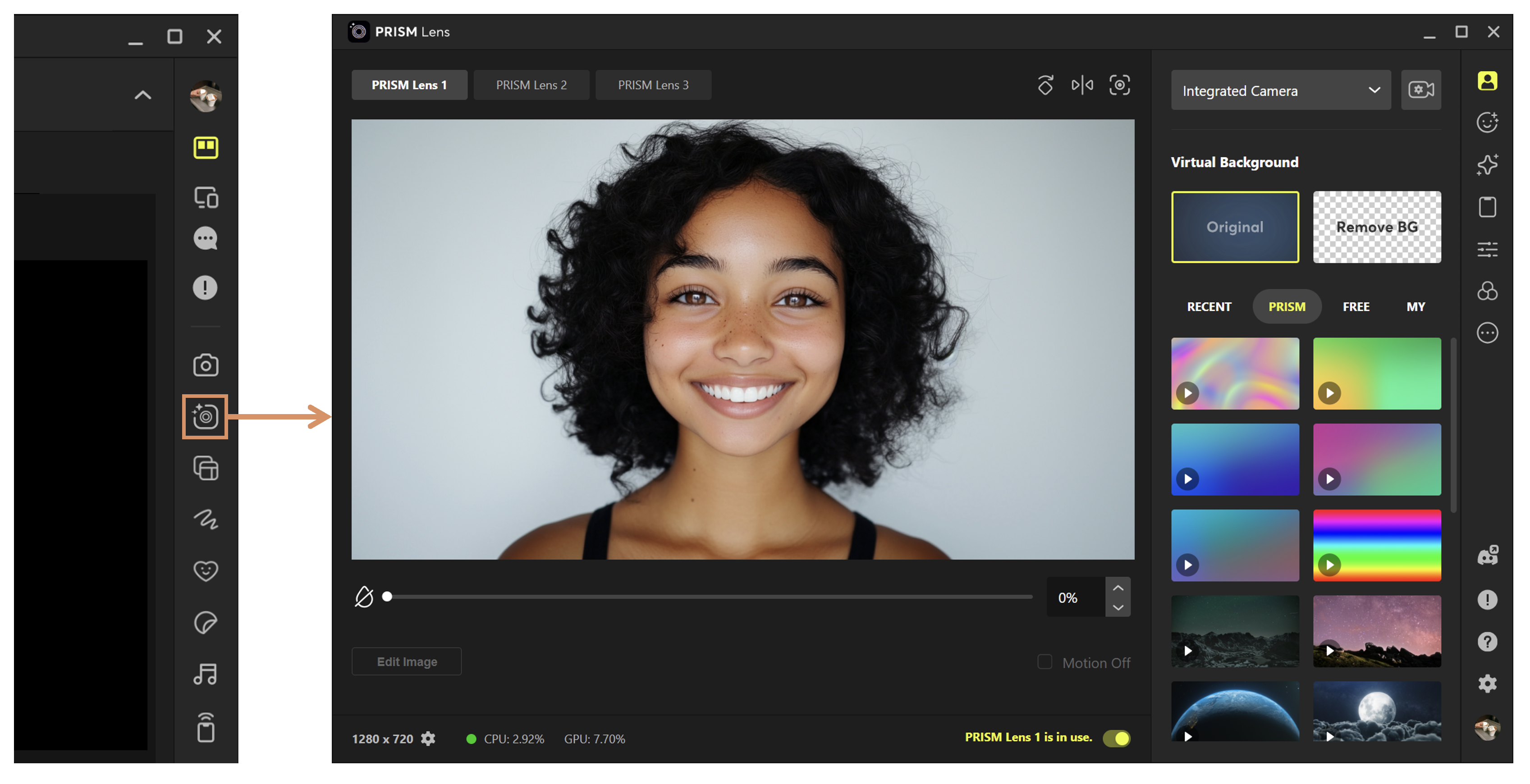The image size is (1530, 784).
Task: Click the rotate camera icon above preview
Action: tap(1045, 85)
